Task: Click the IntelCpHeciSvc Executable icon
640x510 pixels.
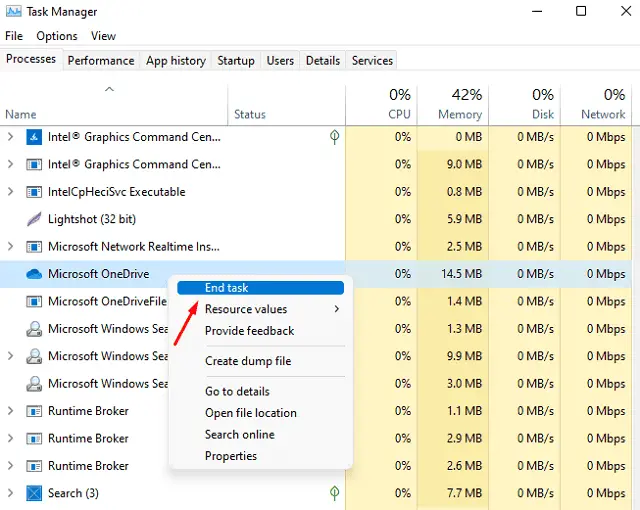Action: (x=33, y=192)
